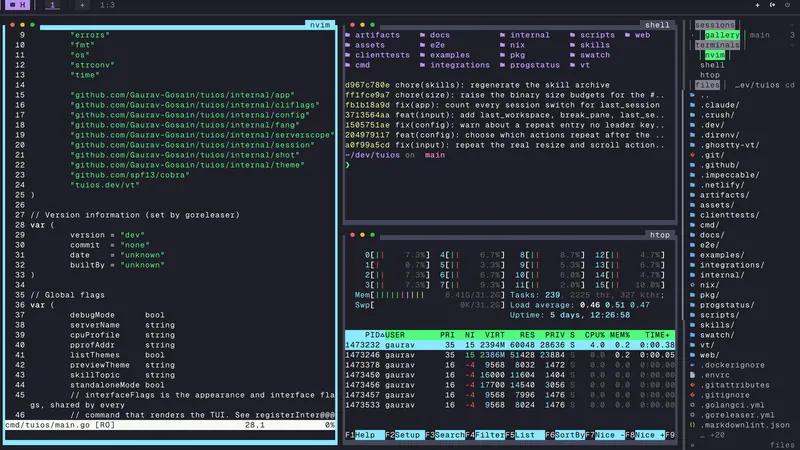Focus the shell window title label
The width and height of the screenshot is (800, 450).
[657, 25]
